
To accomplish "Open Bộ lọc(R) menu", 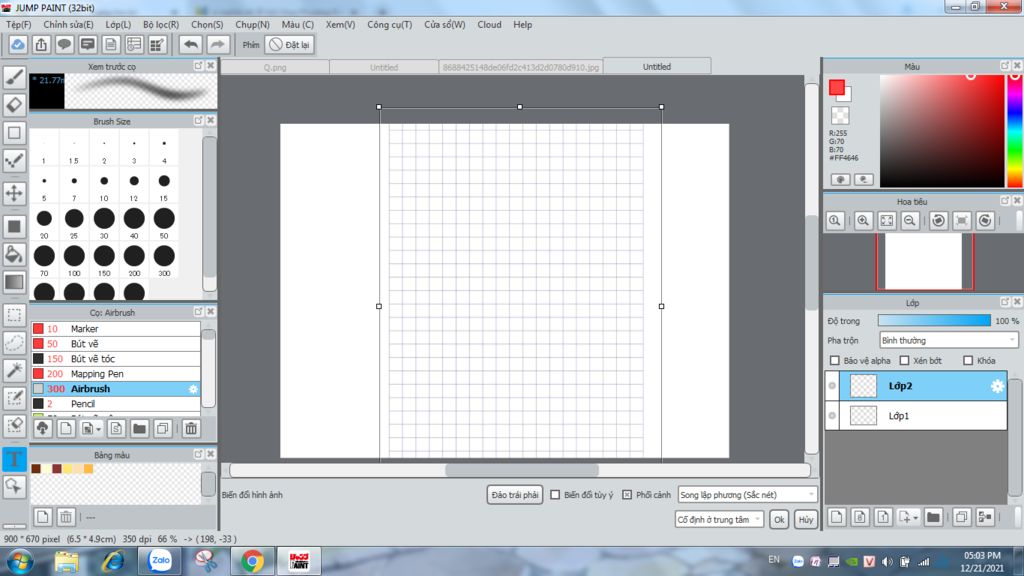I will 161,24.
